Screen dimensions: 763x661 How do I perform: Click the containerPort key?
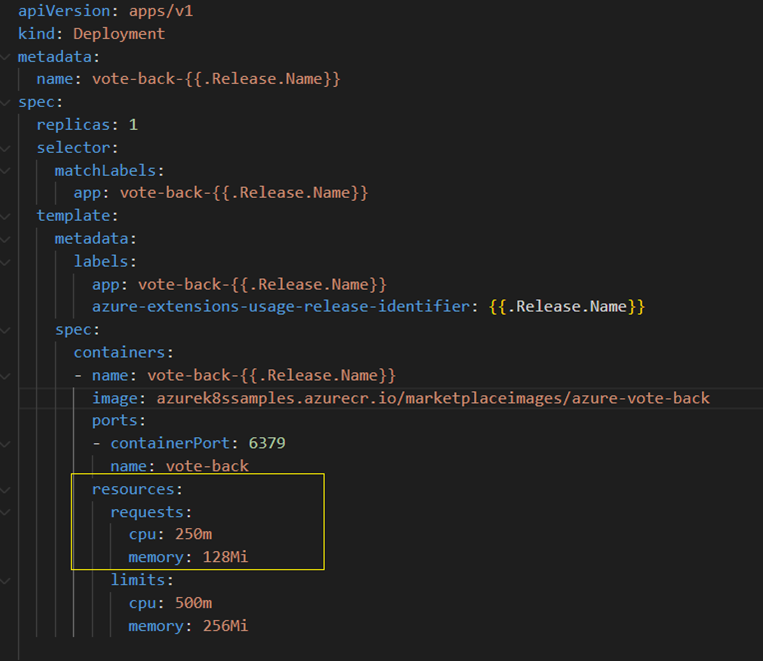pos(170,443)
